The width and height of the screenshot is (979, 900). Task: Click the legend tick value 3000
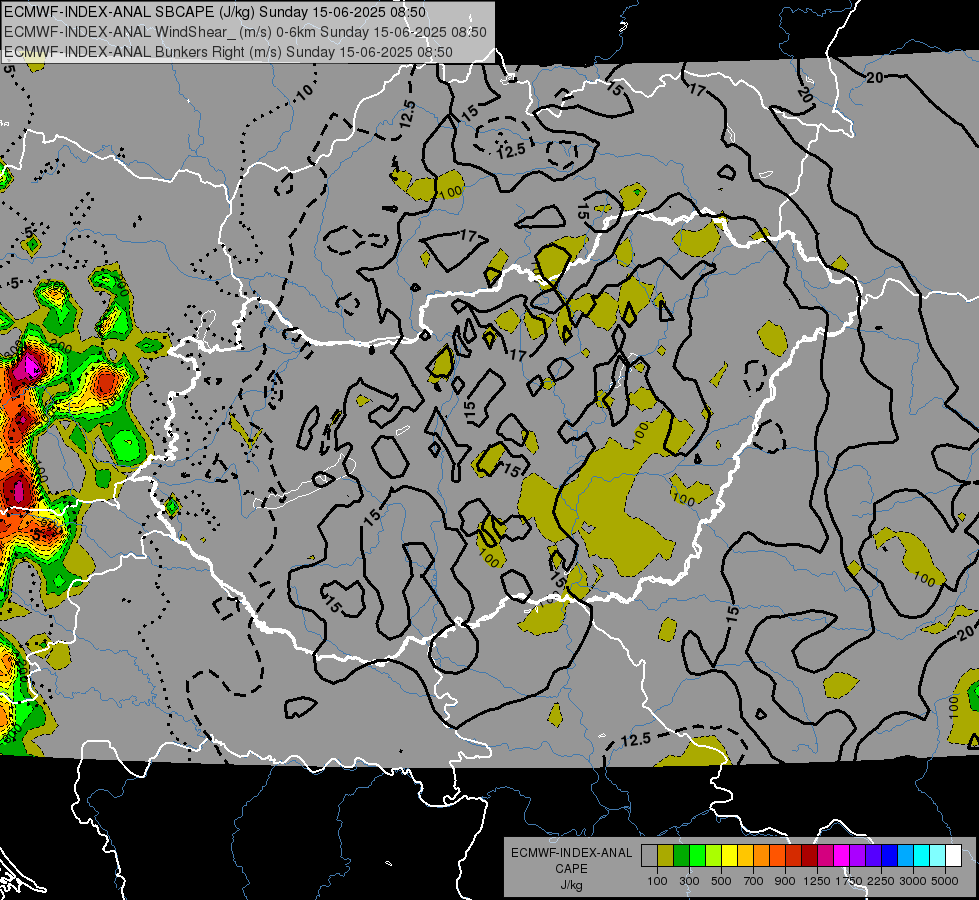[913, 881]
